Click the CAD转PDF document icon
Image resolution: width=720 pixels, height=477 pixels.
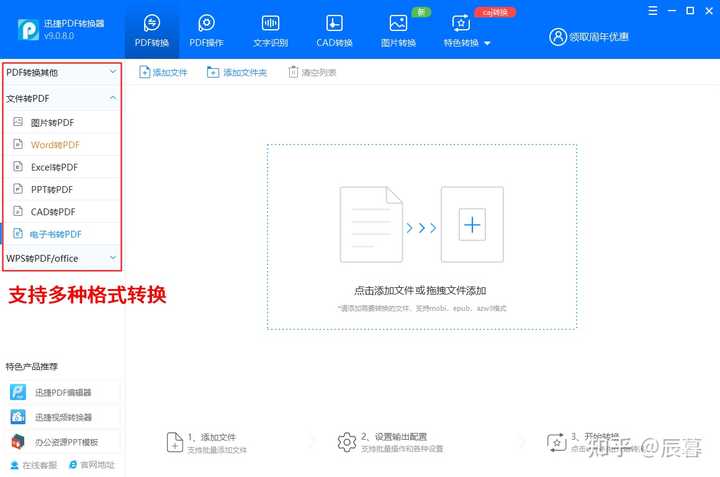tap(18, 211)
